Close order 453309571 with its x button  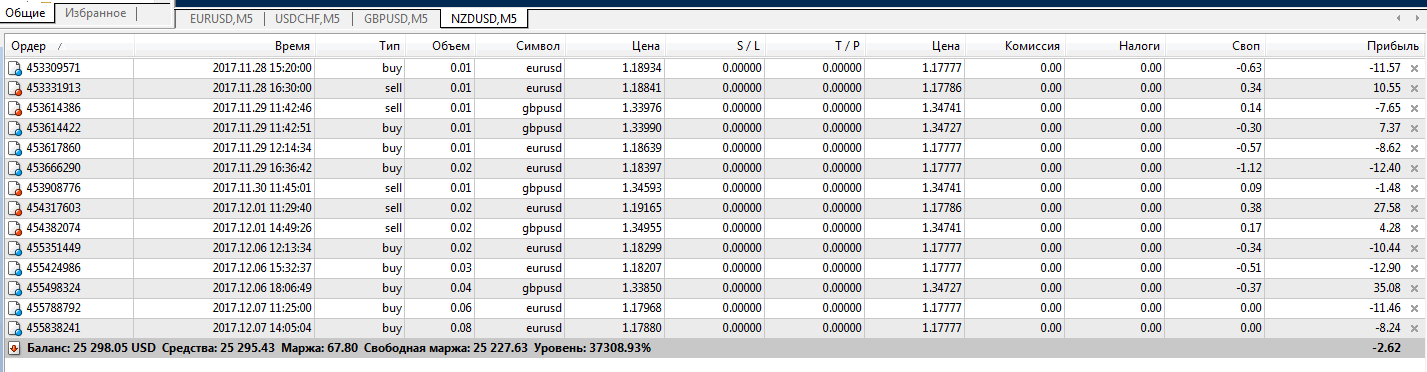[x=1414, y=68]
